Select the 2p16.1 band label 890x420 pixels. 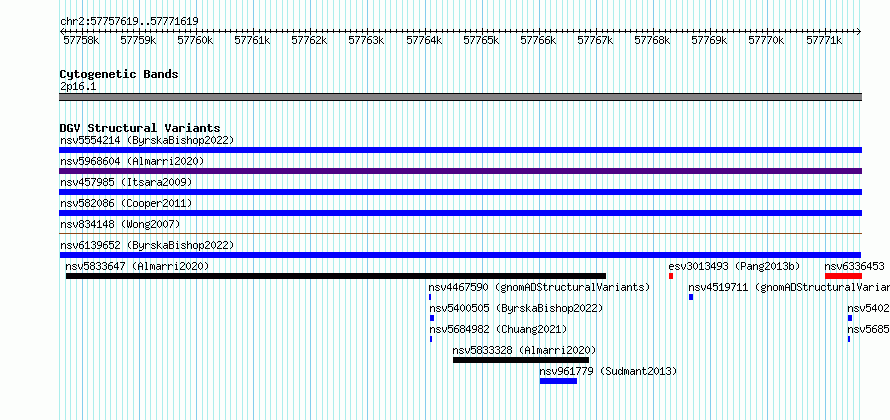coord(78,86)
